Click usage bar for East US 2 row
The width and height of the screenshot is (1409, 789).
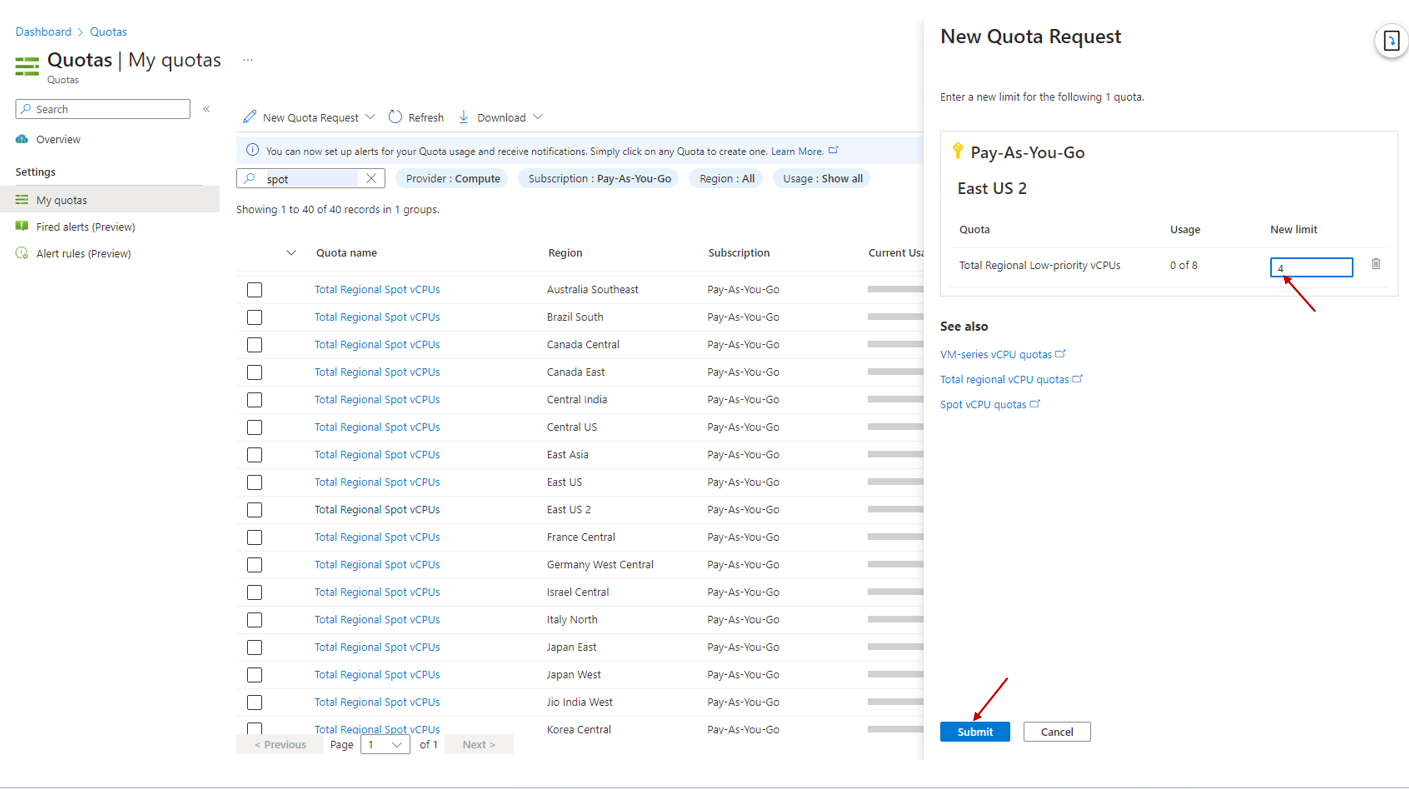coord(896,510)
